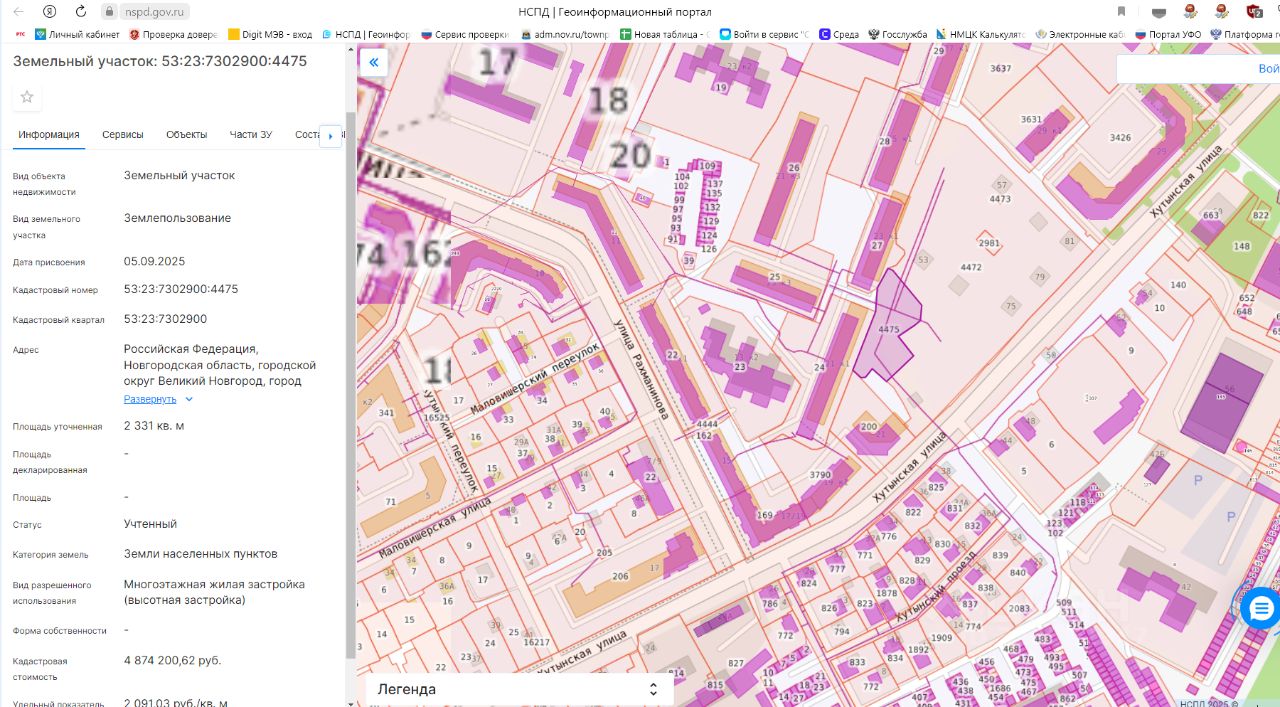Click the Yandex home button
The image size is (1280, 707).
click(x=50, y=12)
